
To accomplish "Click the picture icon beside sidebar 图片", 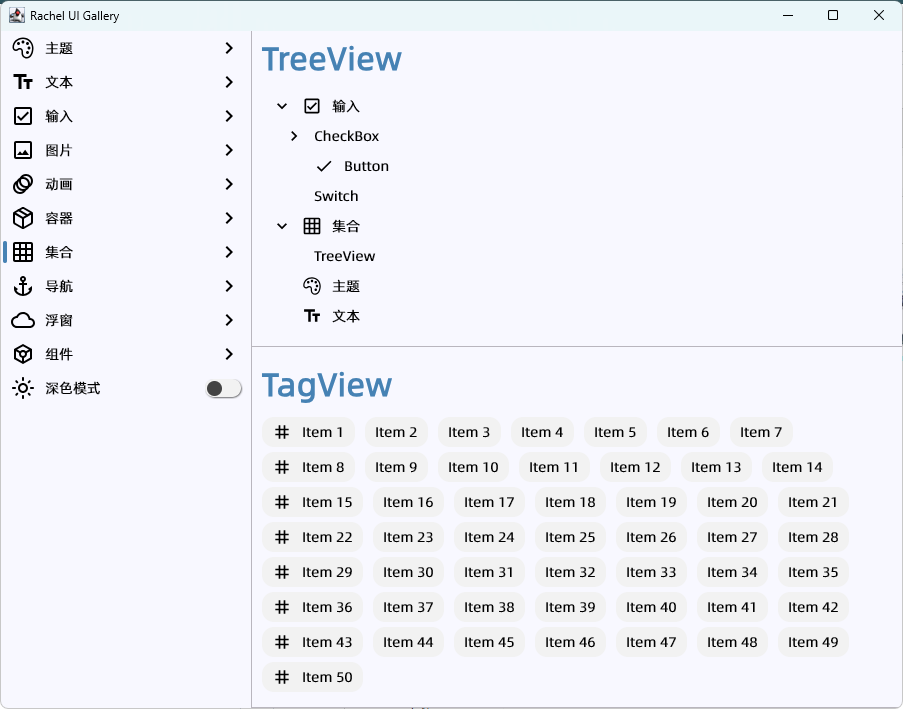I will point(23,150).
